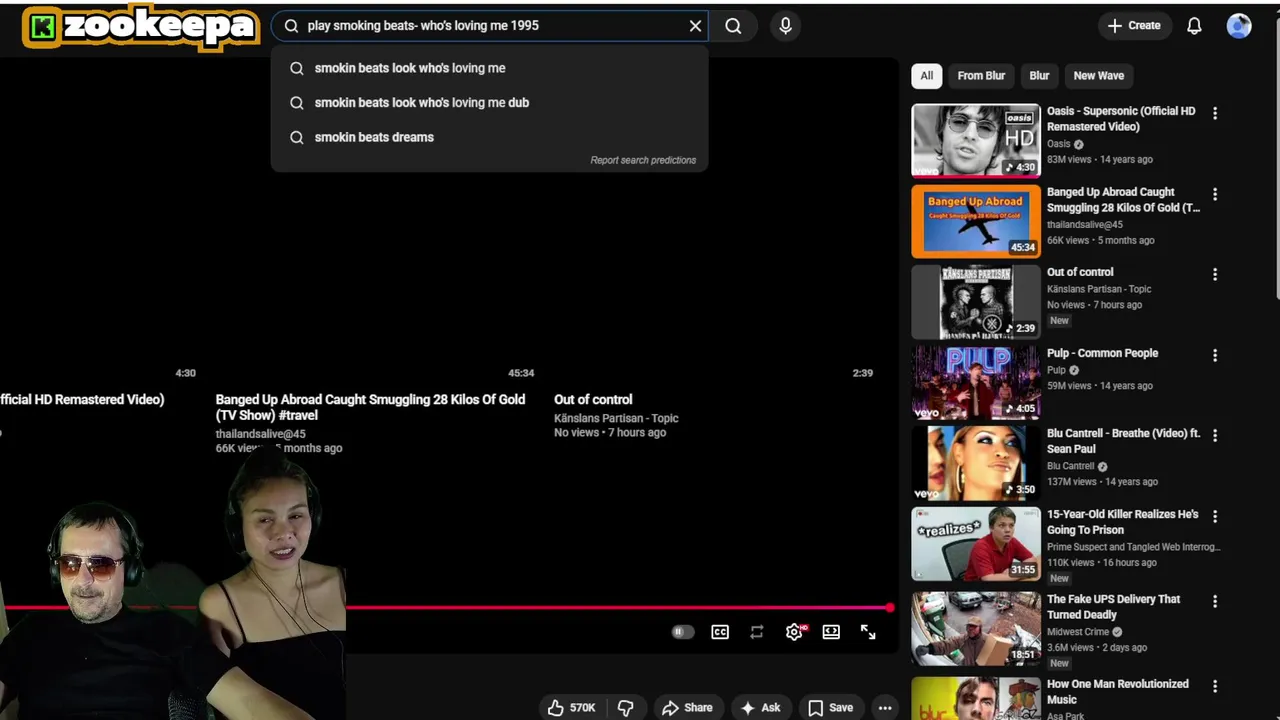The height and width of the screenshot is (720, 1280).
Task: Open more options for Out of control
Action: click(x=1215, y=274)
